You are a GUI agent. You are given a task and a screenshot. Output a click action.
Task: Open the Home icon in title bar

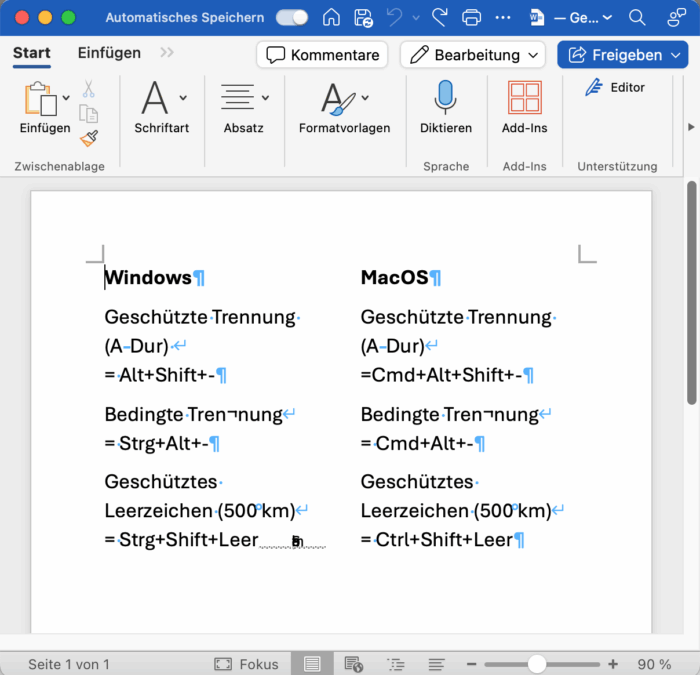coord(331,18)
